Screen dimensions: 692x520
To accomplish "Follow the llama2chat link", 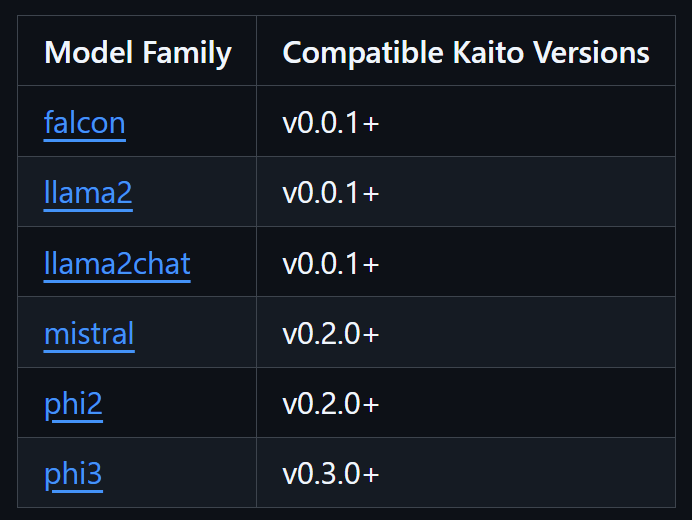I will click(117, 263).
